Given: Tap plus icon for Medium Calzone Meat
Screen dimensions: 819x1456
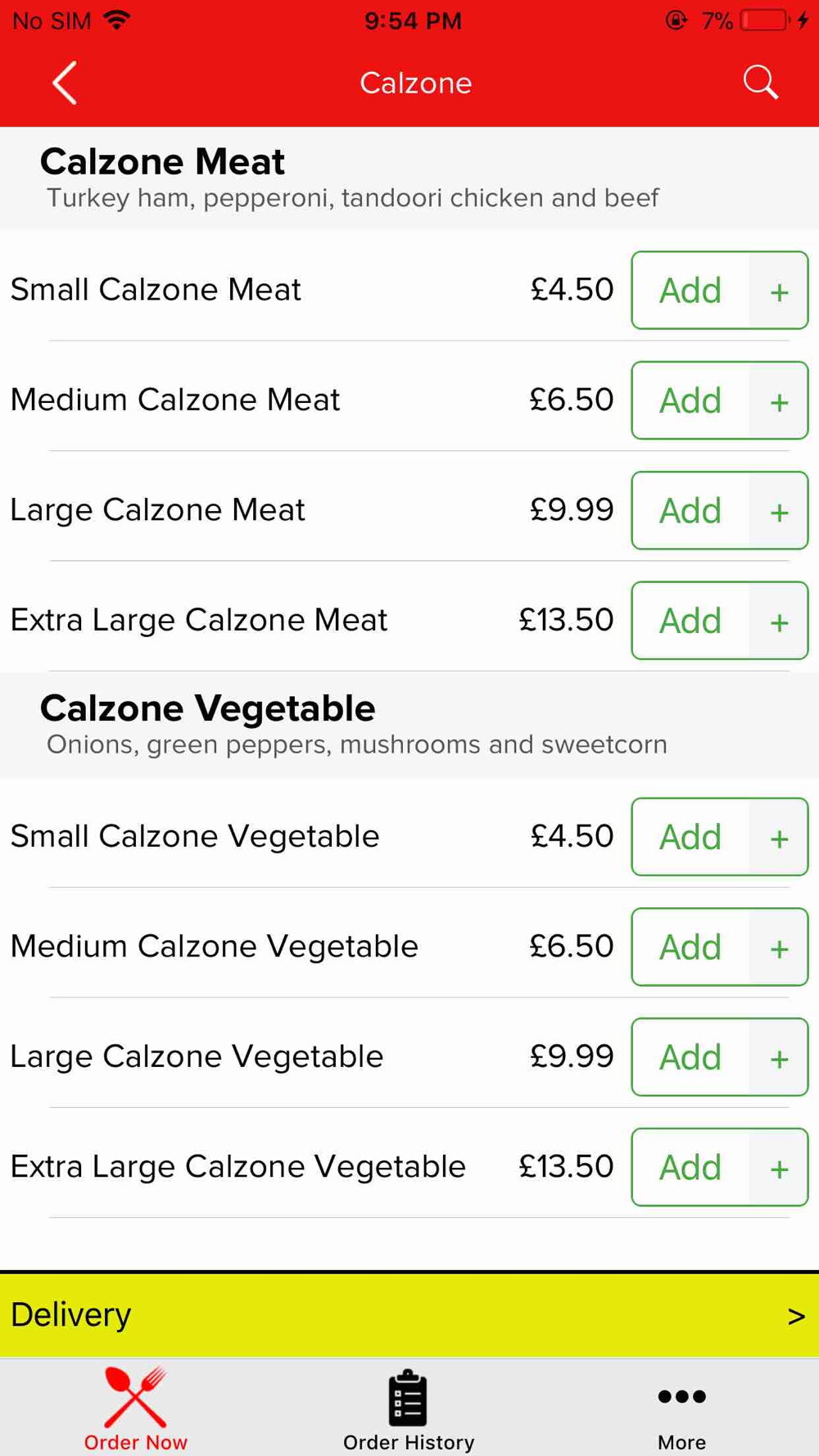Looking at the screenshot, I should tap(779, 401).
